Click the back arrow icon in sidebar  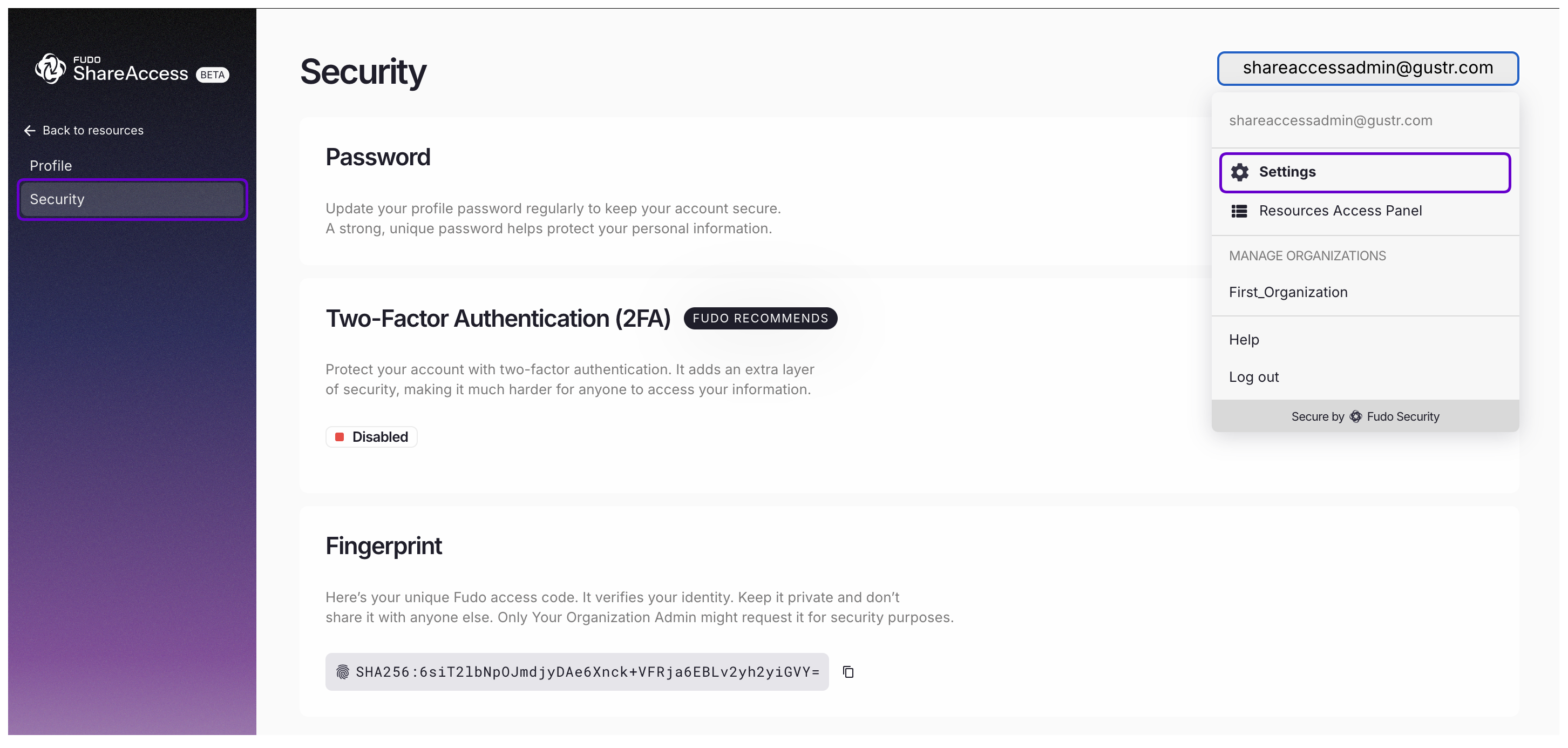click(x=29, y=131)
